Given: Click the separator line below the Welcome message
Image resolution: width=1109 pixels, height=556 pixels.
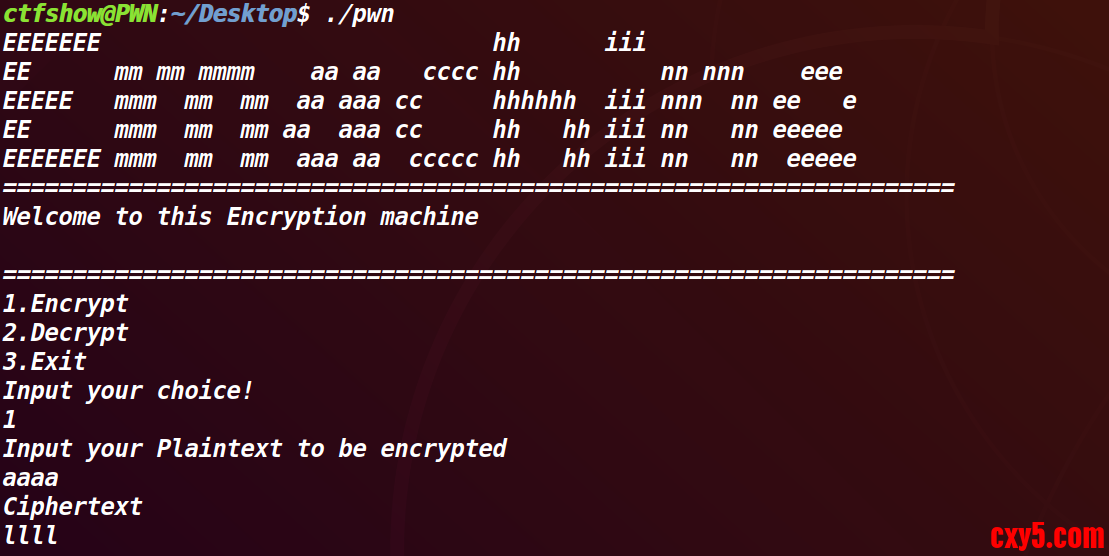Looking at the screenshot, I should click(478, 275).
